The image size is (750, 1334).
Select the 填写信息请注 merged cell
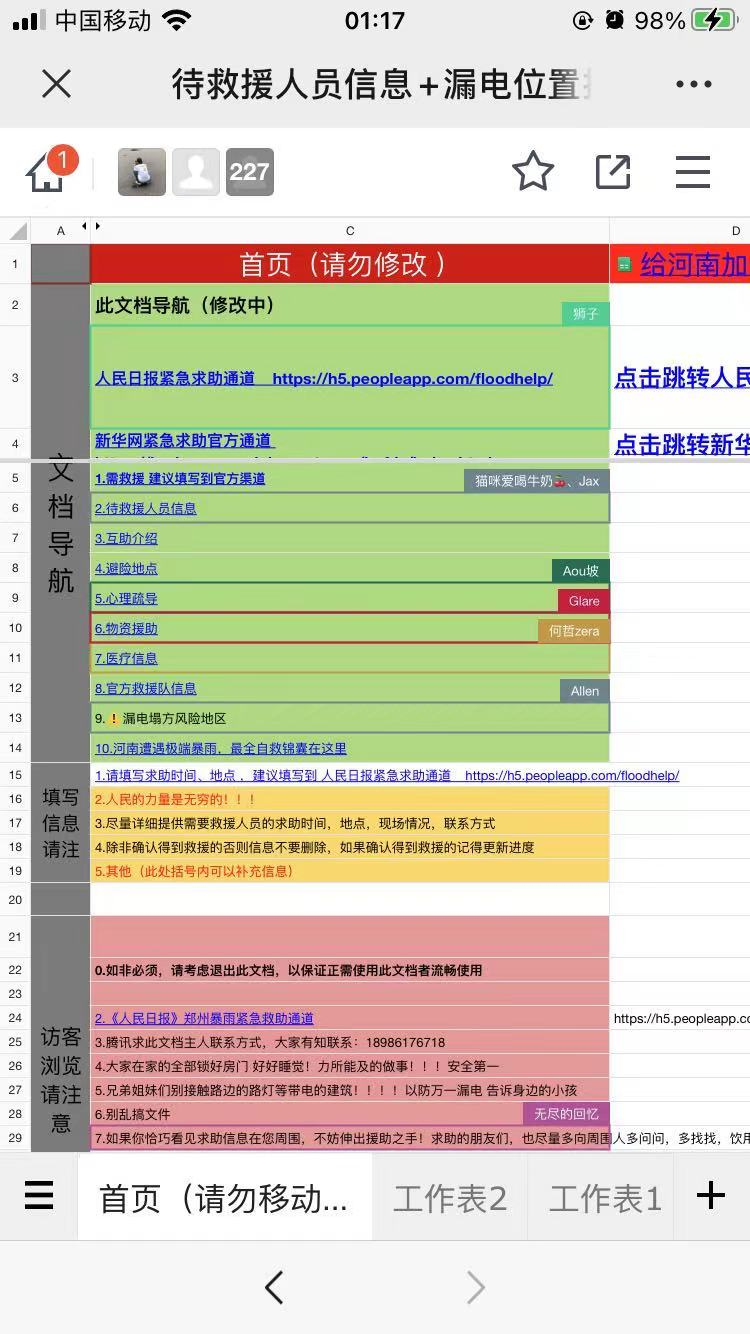(x=60, y=823)
